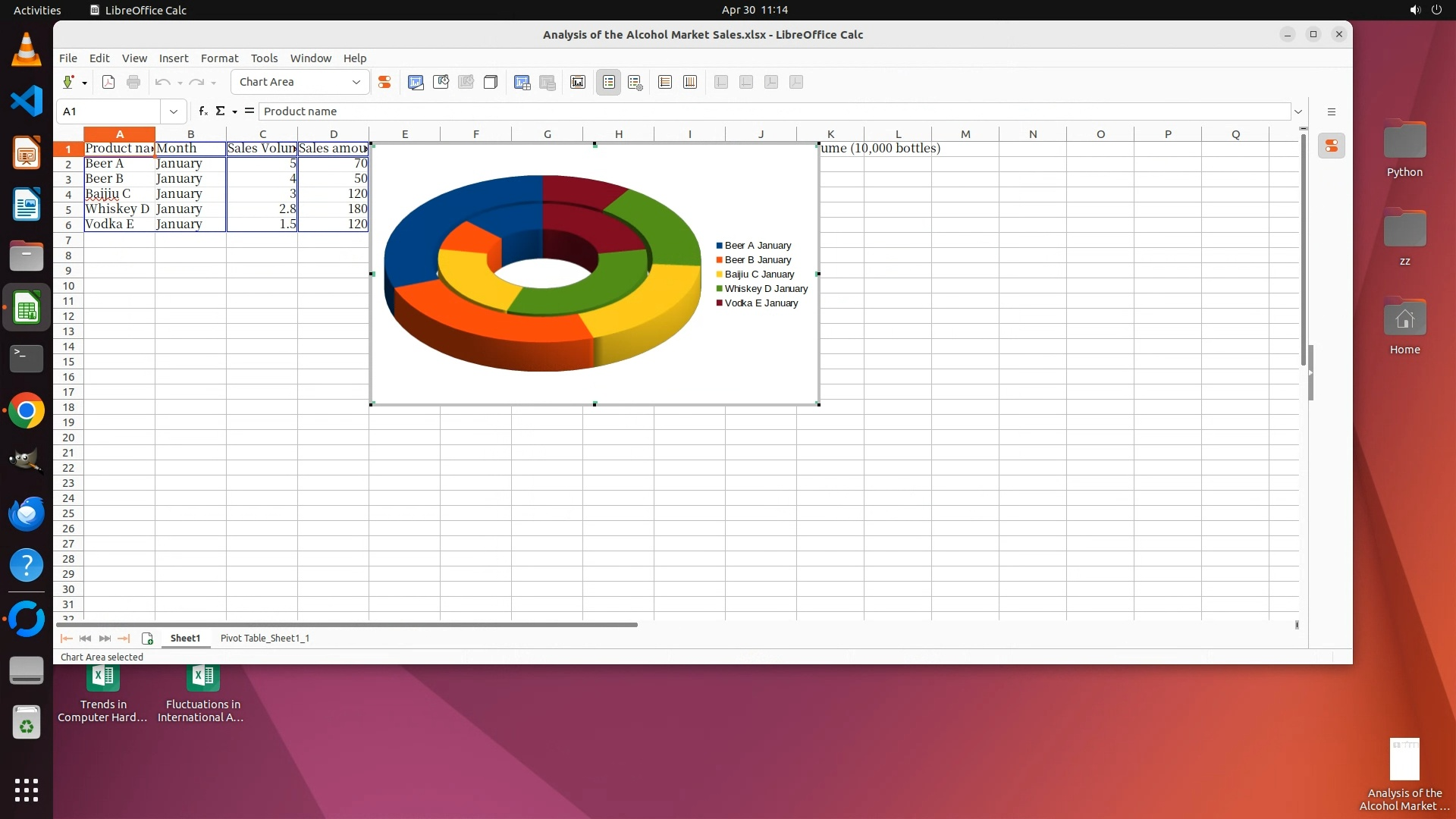Click the Activities button in top bar

click(x=37, y=10)
